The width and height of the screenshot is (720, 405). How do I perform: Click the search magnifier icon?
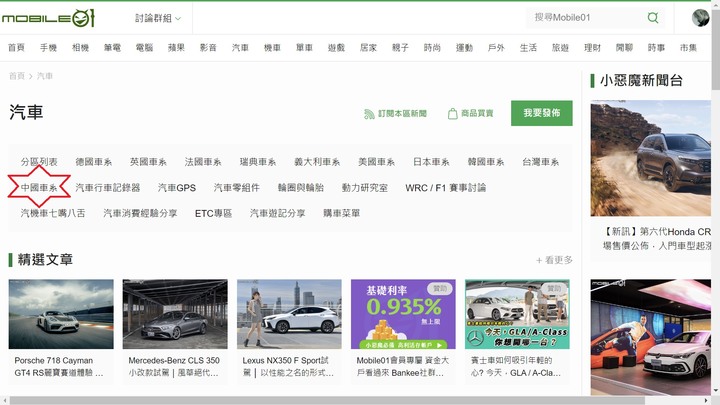pyautogui.click(x=652, y=18)
